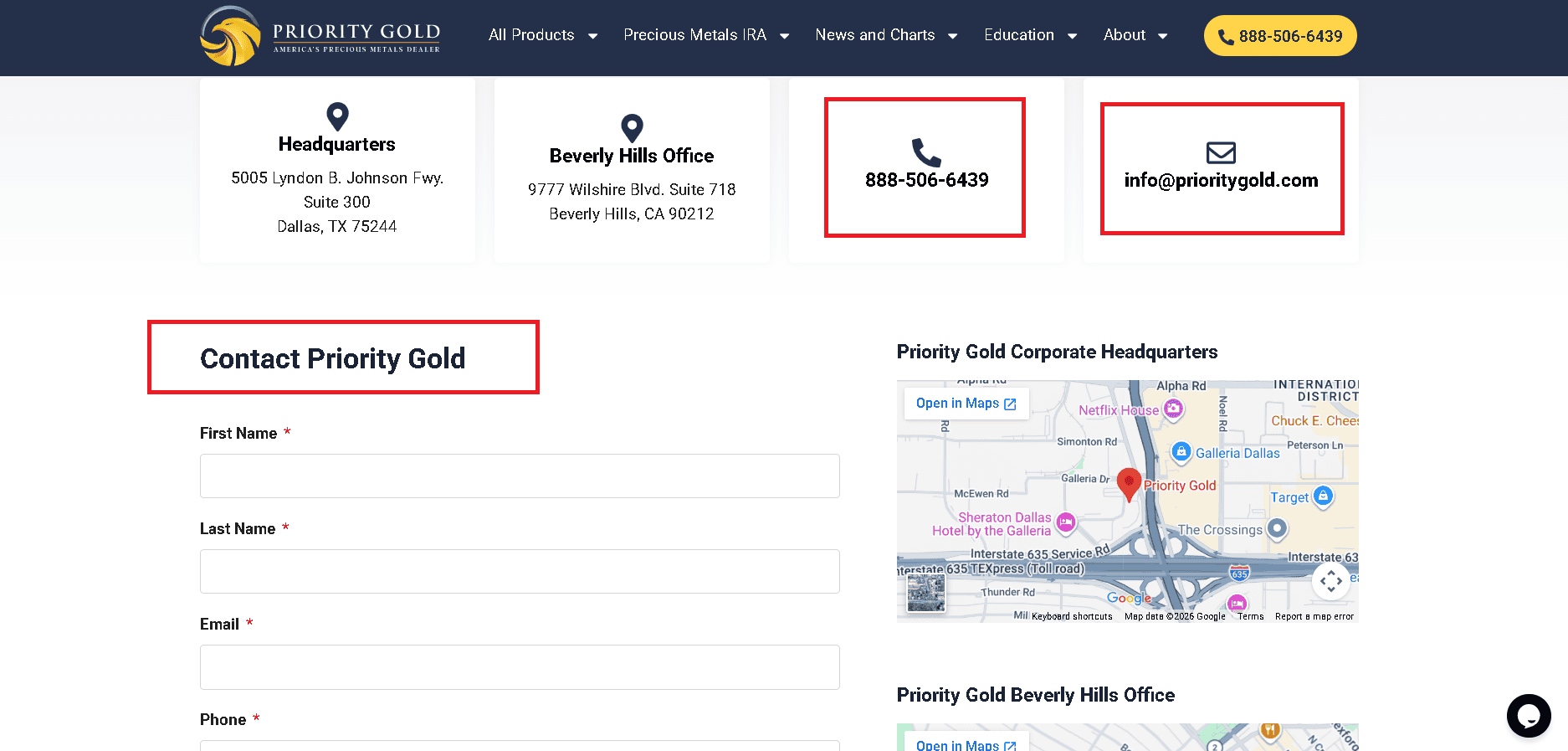Click Keyboard shortcuts on the map
Viewport: 1568px width, 751px height.
tap(1072, 616)
